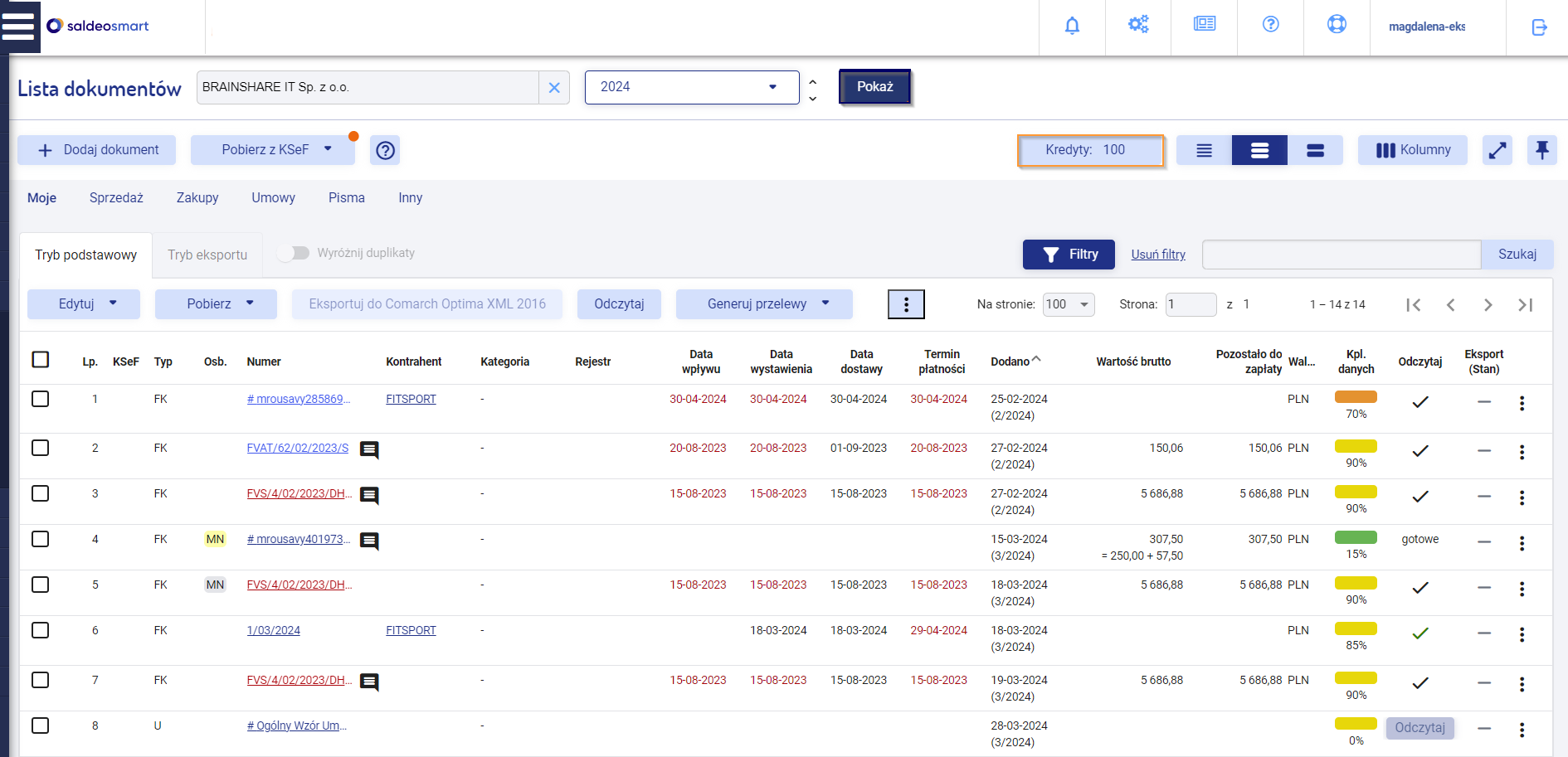
Task: Toggle Wyróżnij duplikaty switch
Action: [x=293, y=253]
